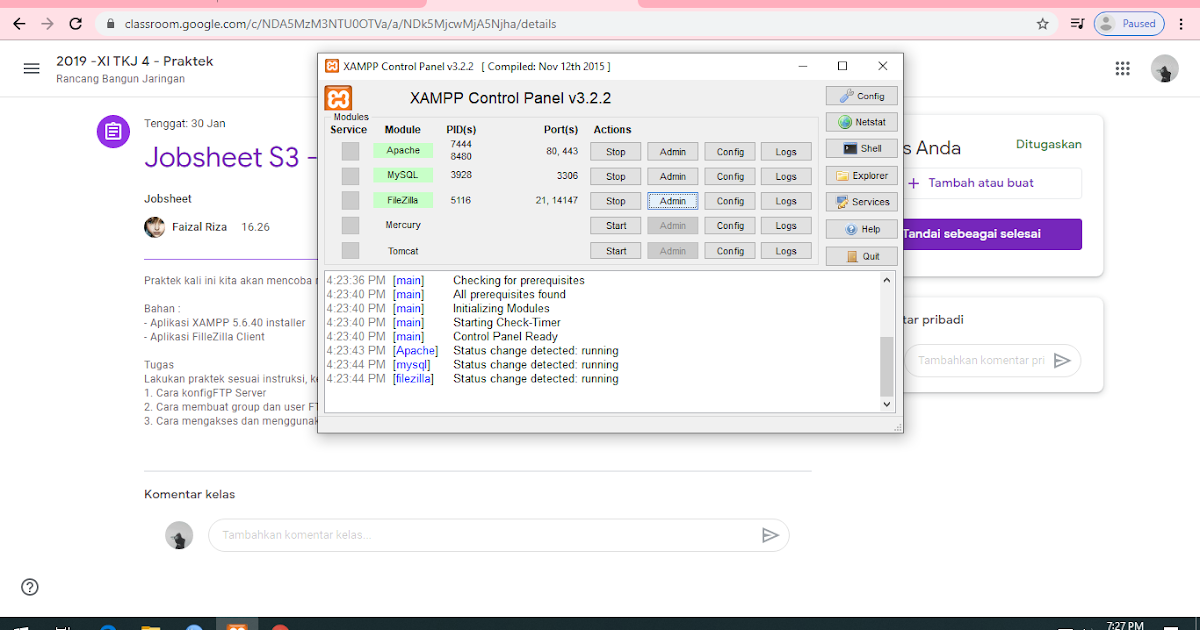Open XAMPP Config via the wrench icon
1200x630 pixels.
click(x=861, y=95)
